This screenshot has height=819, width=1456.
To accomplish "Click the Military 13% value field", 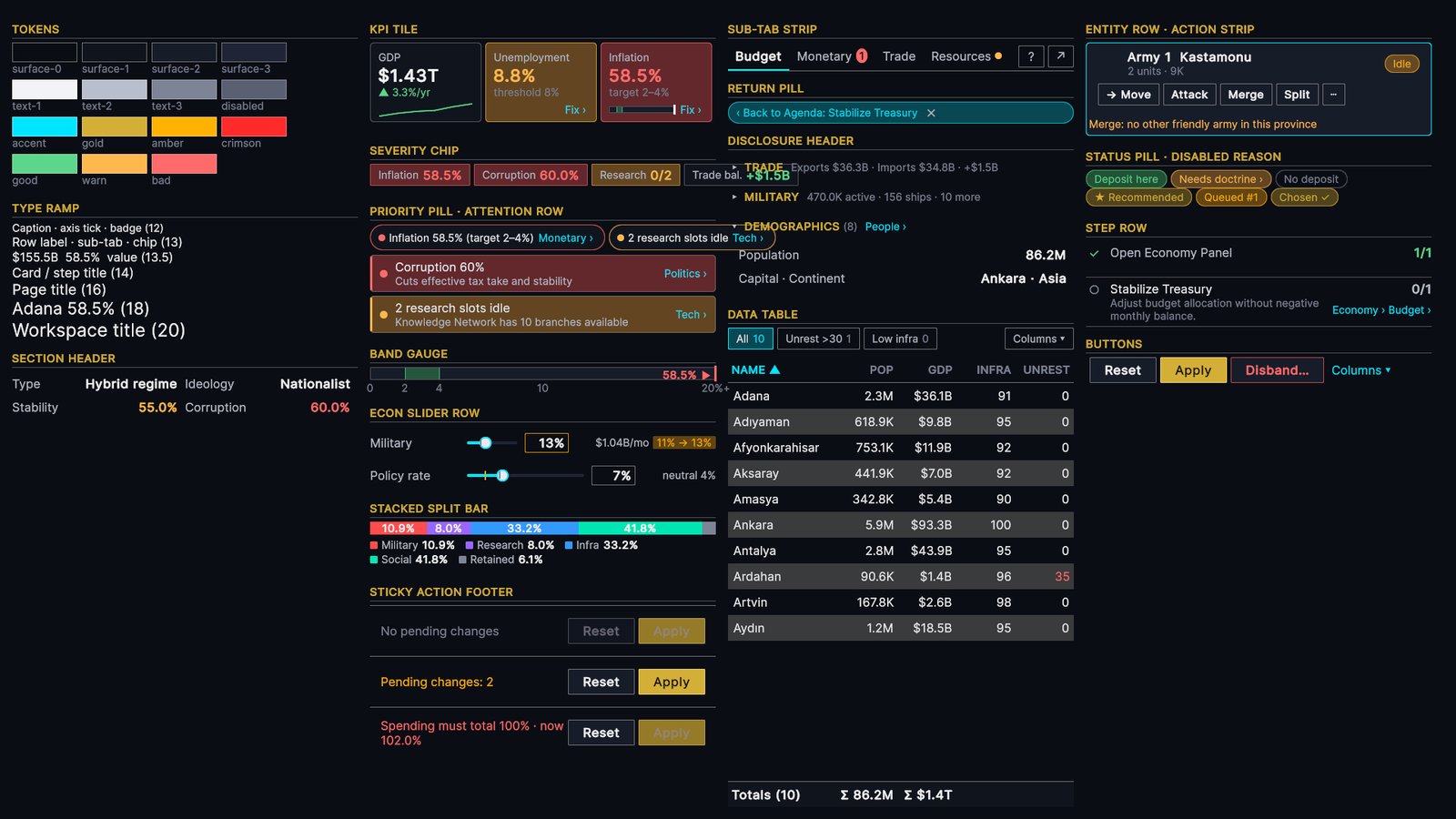I will pyautogui.click(x=548, y=443).
